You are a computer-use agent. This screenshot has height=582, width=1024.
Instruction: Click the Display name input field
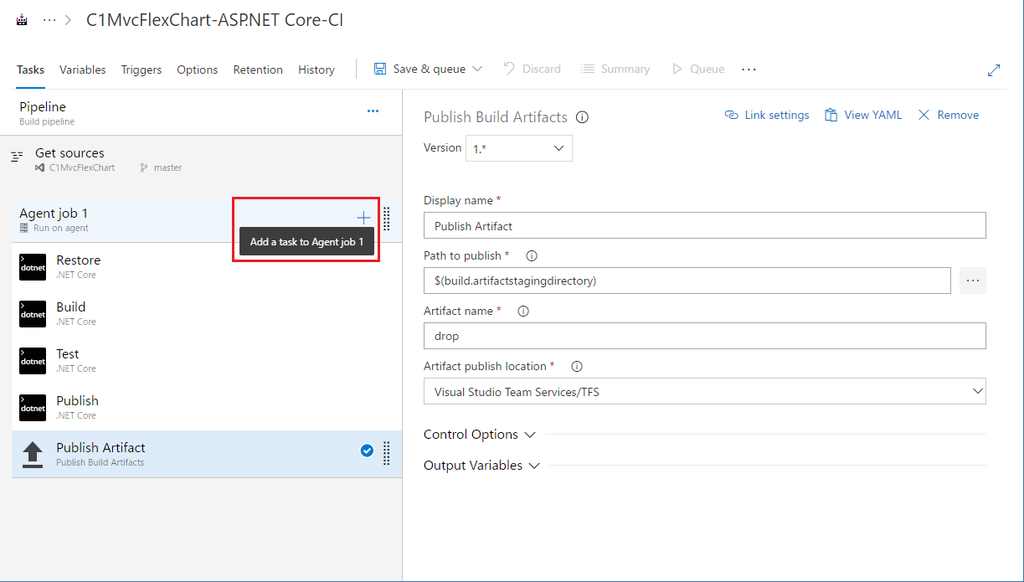[x=705, y=226]
